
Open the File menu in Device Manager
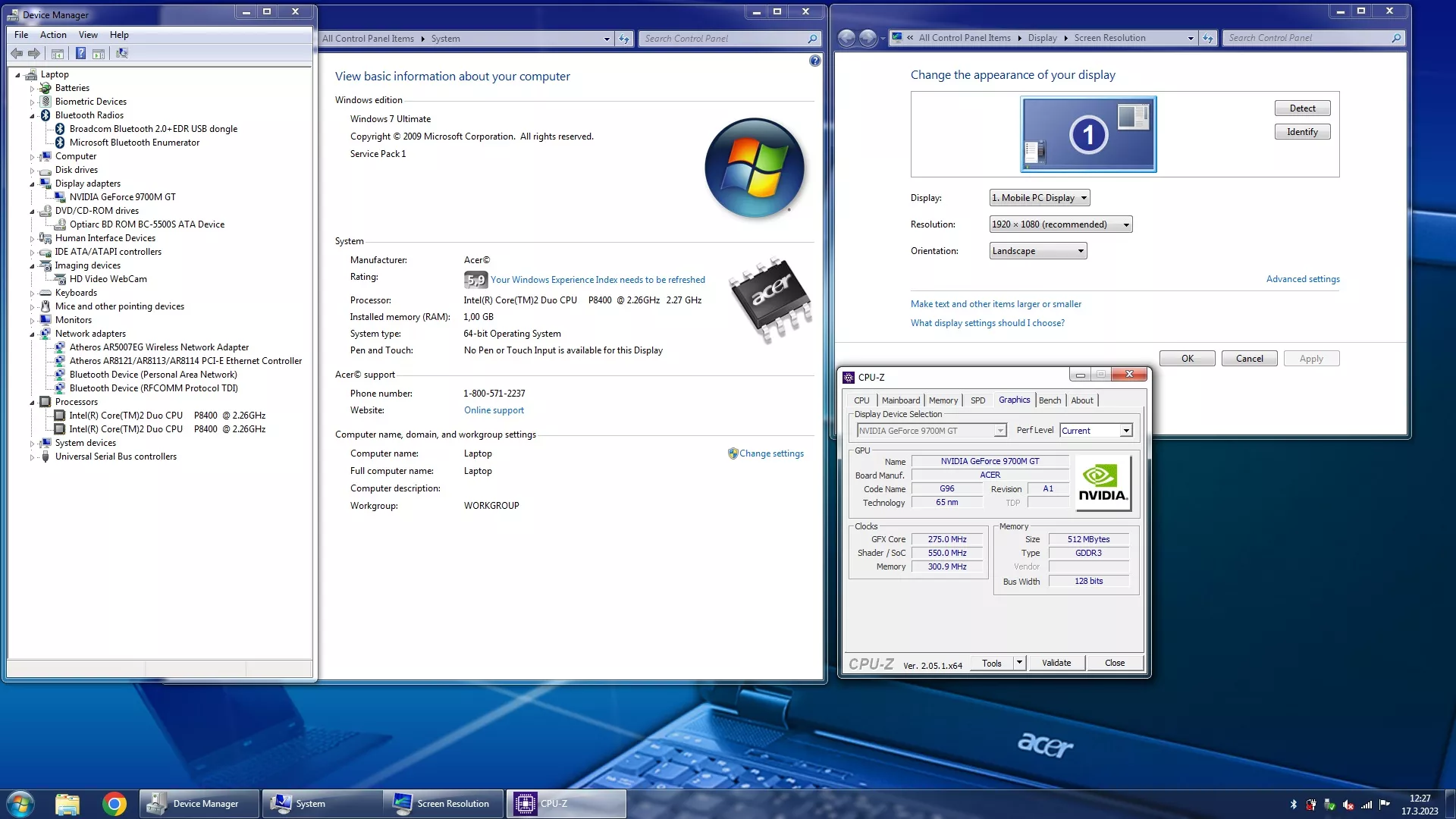click(21, 35)
